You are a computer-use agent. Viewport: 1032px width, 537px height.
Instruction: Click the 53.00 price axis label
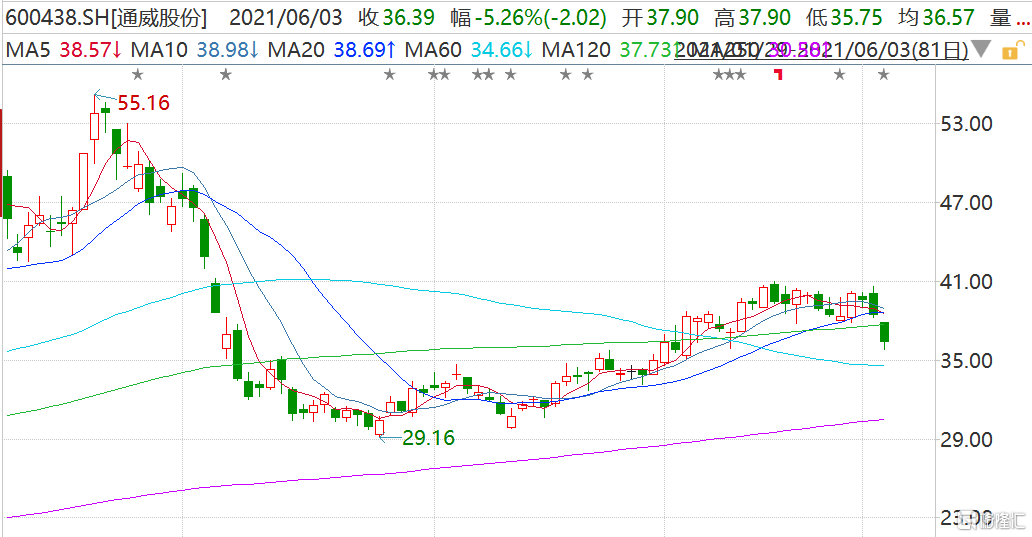coord(967,124)
